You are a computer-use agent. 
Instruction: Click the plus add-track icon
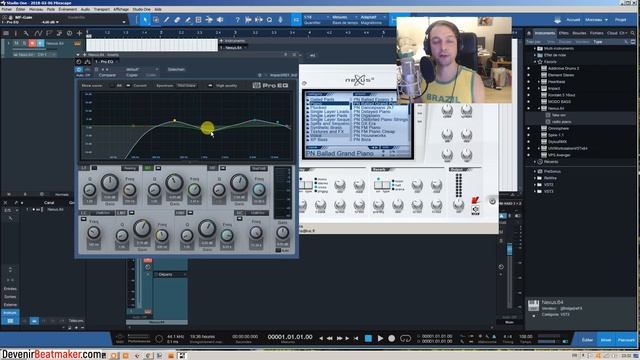pyautogui.click(x=79, y=33)
